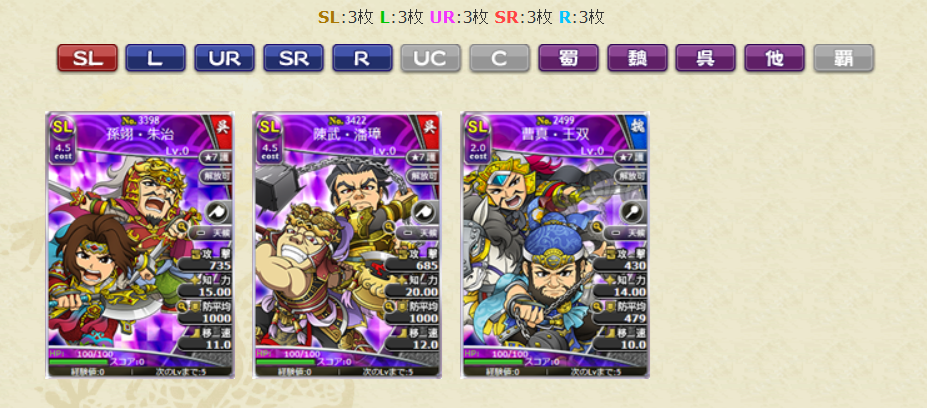This screenshot has width=927, height=408.
Task: Filter cards by 蜀 faction
Action: (568, 58)
